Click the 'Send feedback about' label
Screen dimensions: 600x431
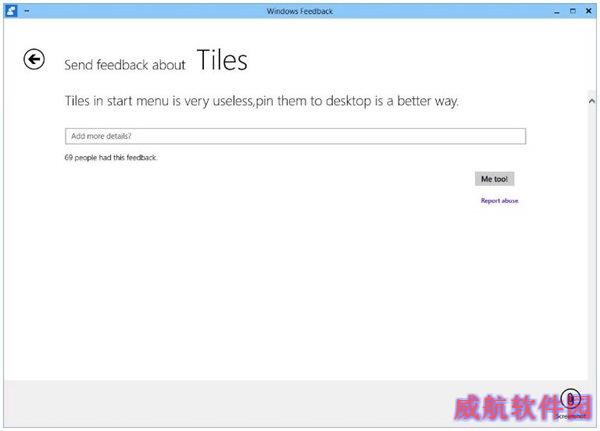(125, 65)
